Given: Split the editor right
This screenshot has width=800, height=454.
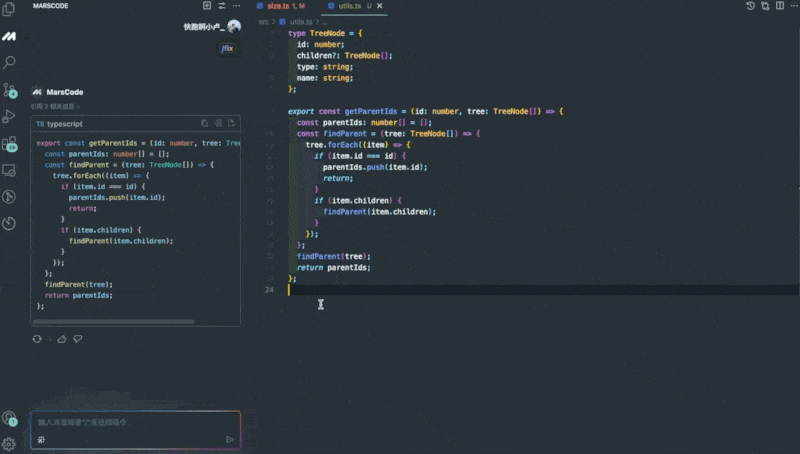Looking at the screenshot, I should [780, 6].
